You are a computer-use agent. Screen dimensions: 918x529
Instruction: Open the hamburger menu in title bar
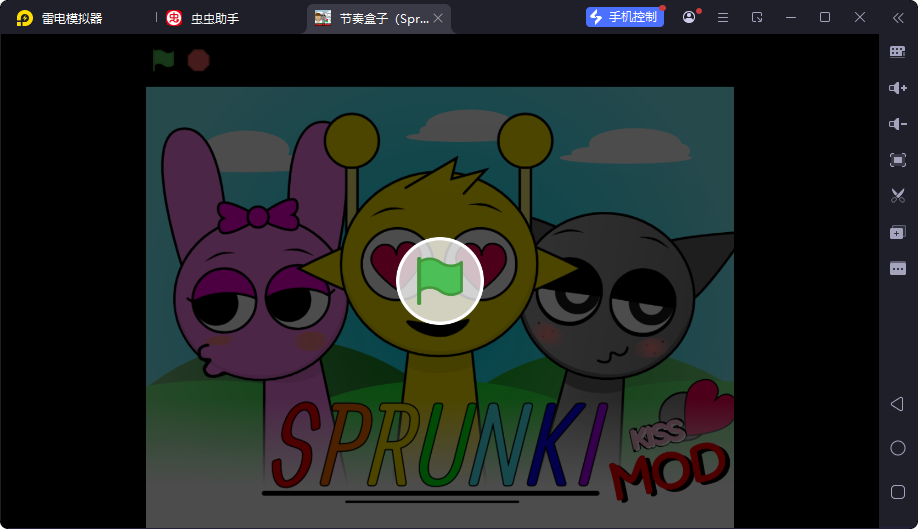pos(723,18)
